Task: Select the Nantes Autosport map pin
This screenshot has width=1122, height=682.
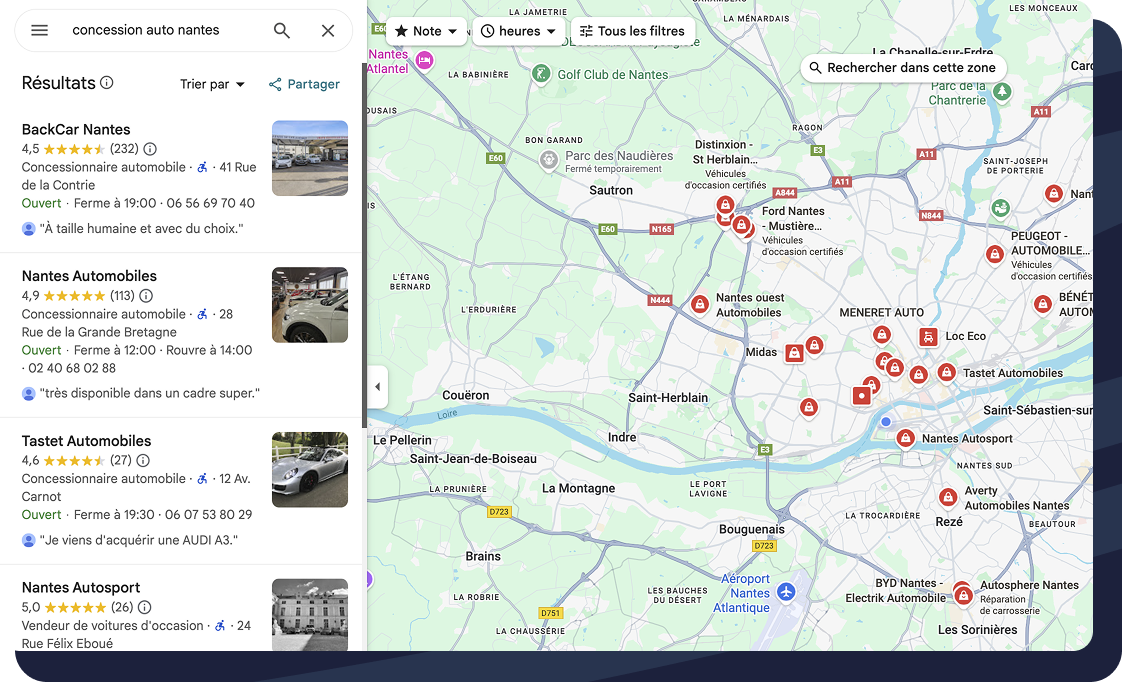Action: click(x=906, y=438)
